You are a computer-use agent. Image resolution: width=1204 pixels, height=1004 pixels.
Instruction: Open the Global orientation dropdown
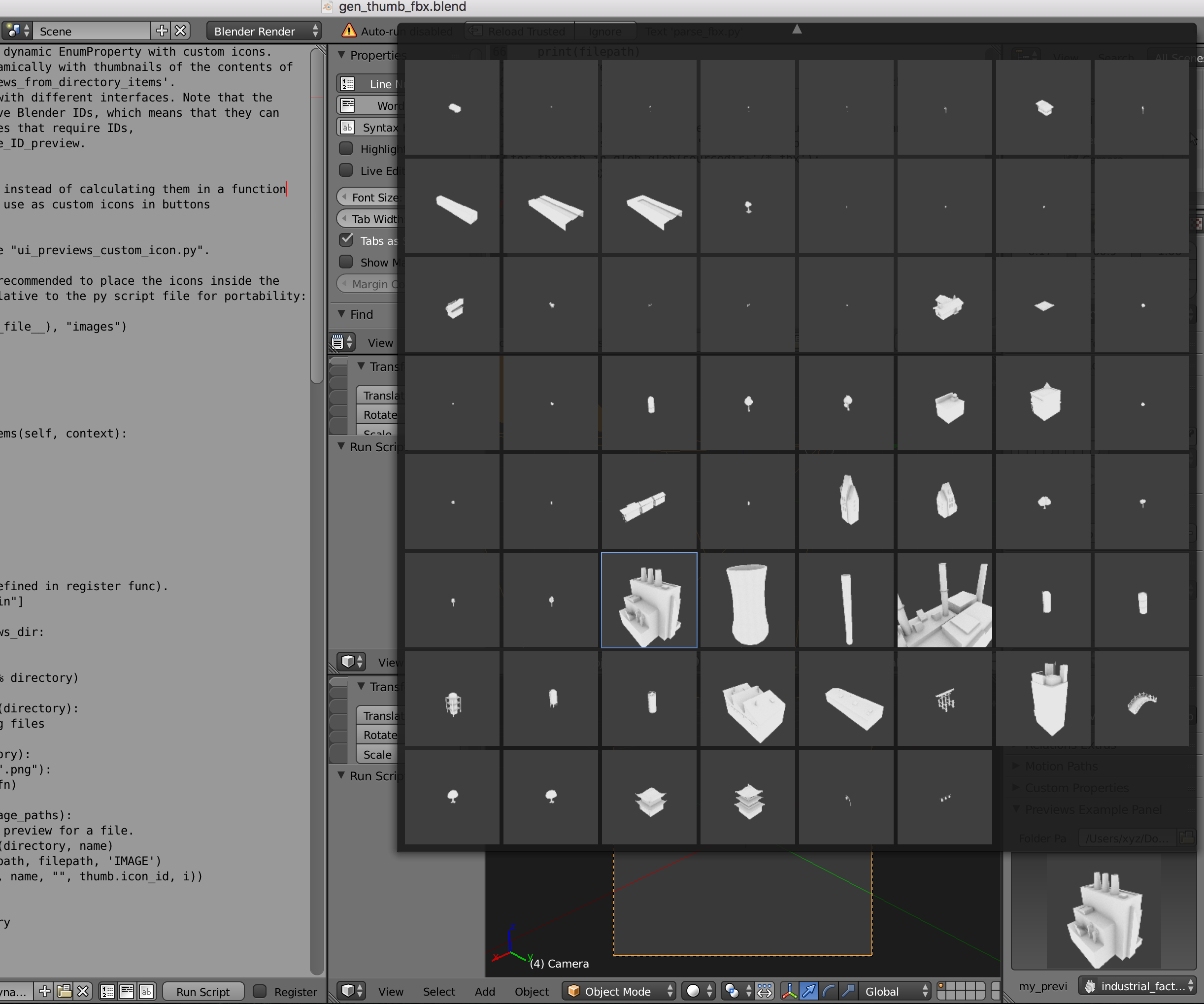point(895,991)
